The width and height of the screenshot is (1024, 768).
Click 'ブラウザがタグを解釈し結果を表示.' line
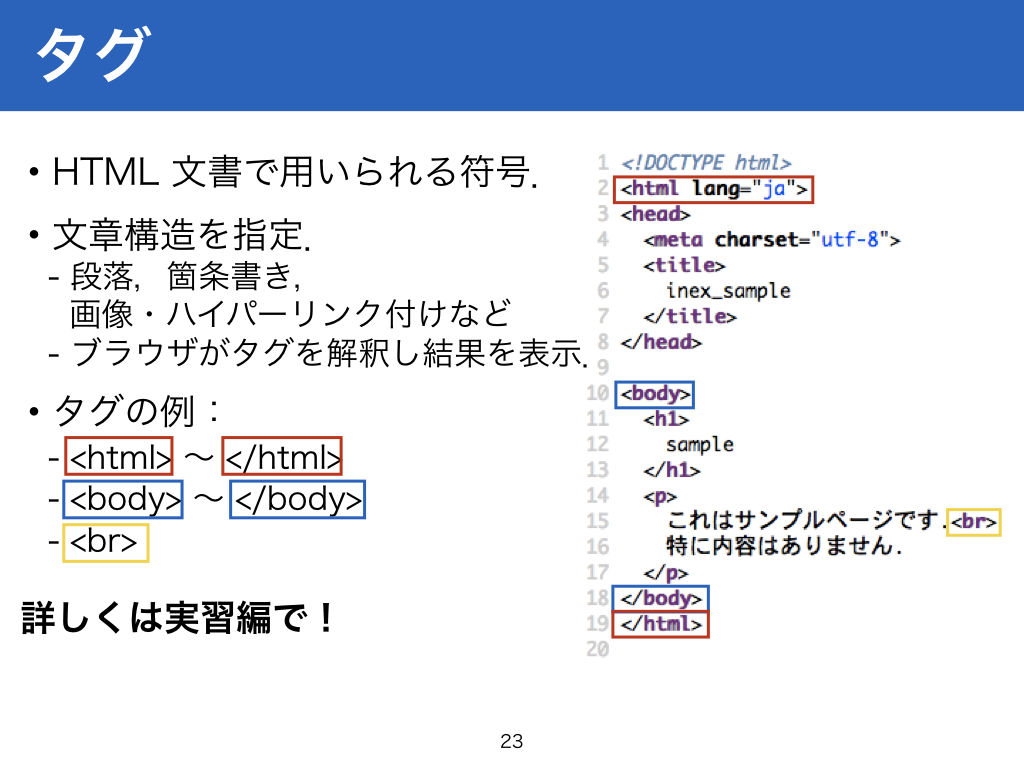click(329, 353)
